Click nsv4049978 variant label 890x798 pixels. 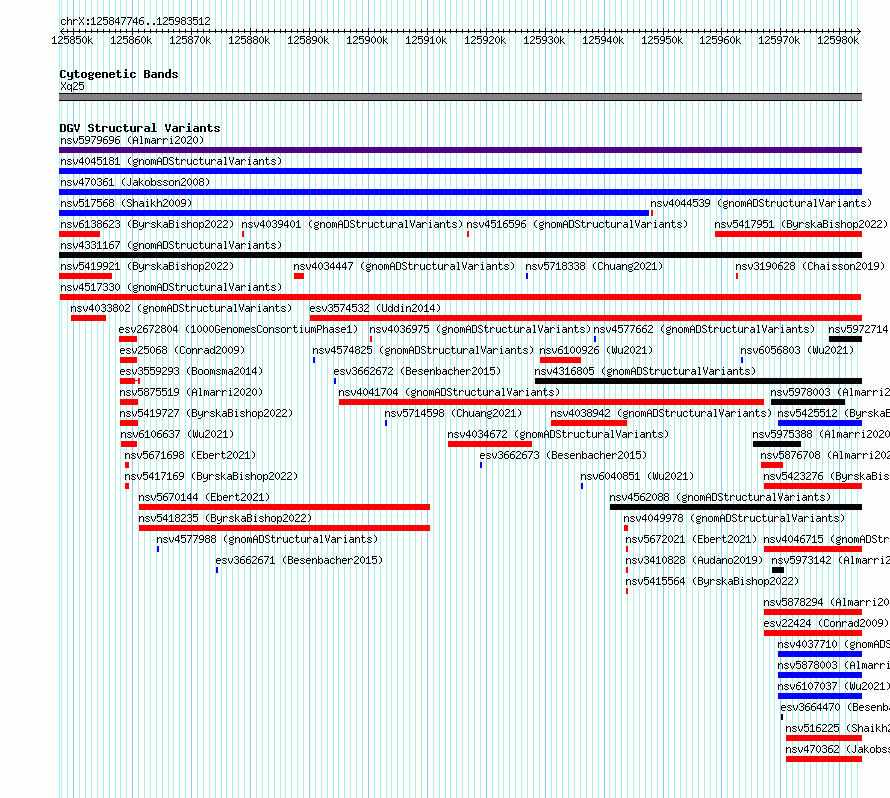[734, 518]
